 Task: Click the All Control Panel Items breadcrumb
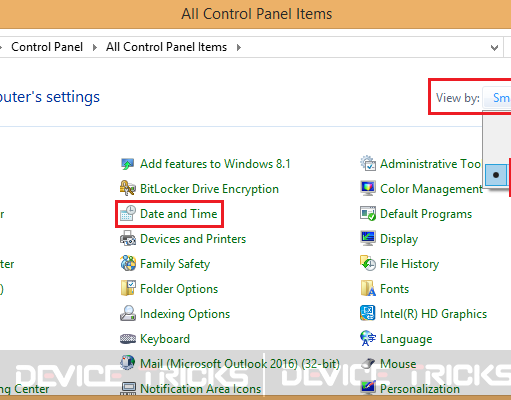click(166, 47)
